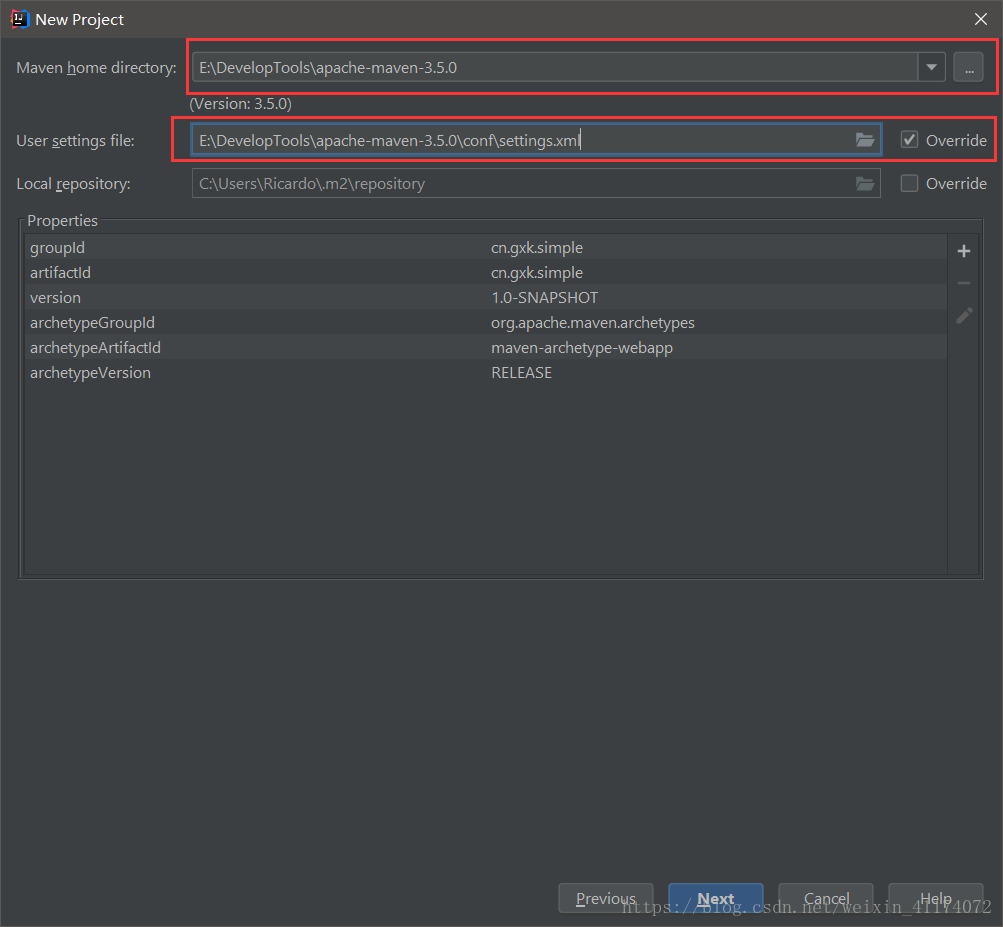Click the IntelliJ IDEA icon in title bar
Screen dimensions: 1003x927
point(20,19)
